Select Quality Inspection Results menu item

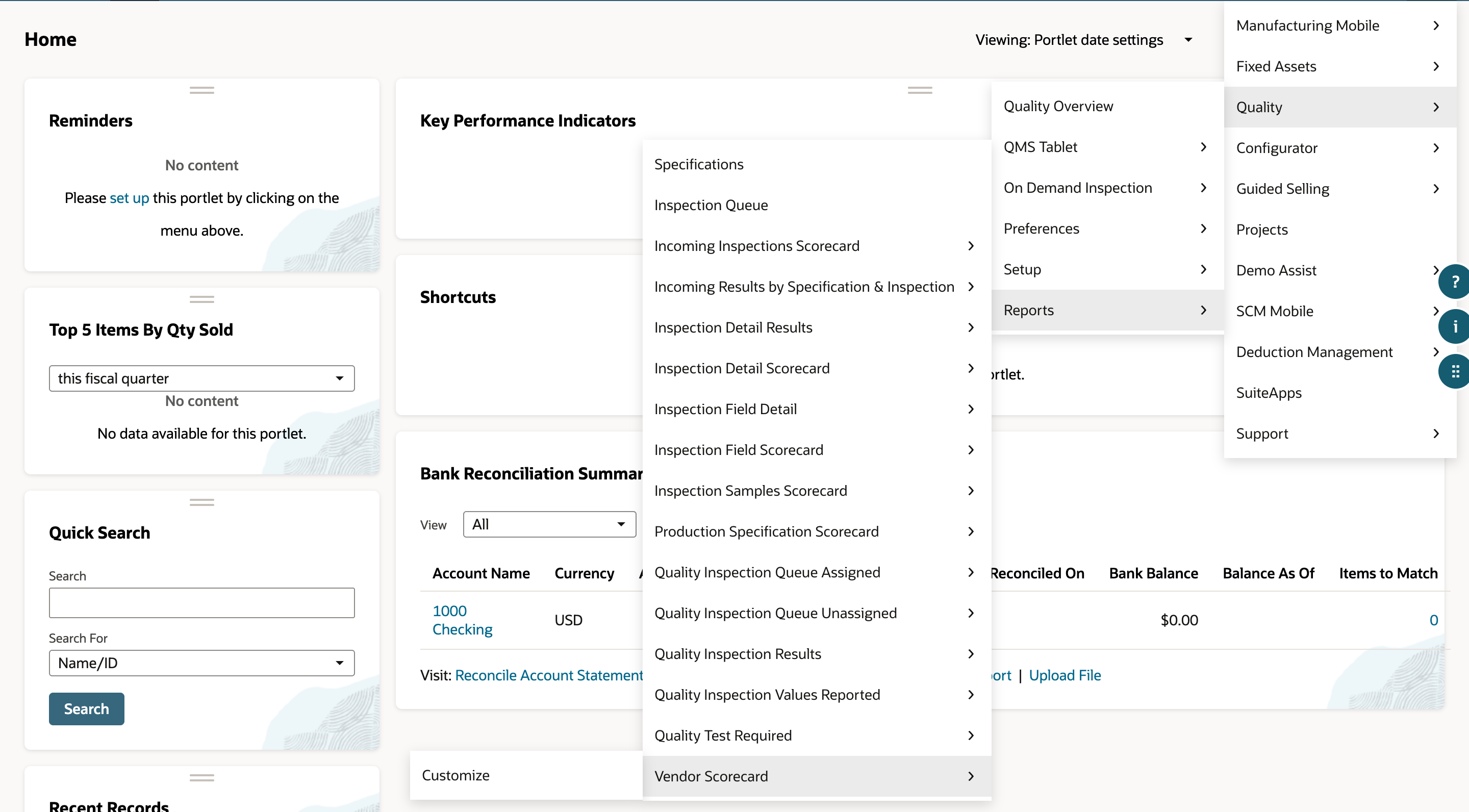tap(817, 654)
